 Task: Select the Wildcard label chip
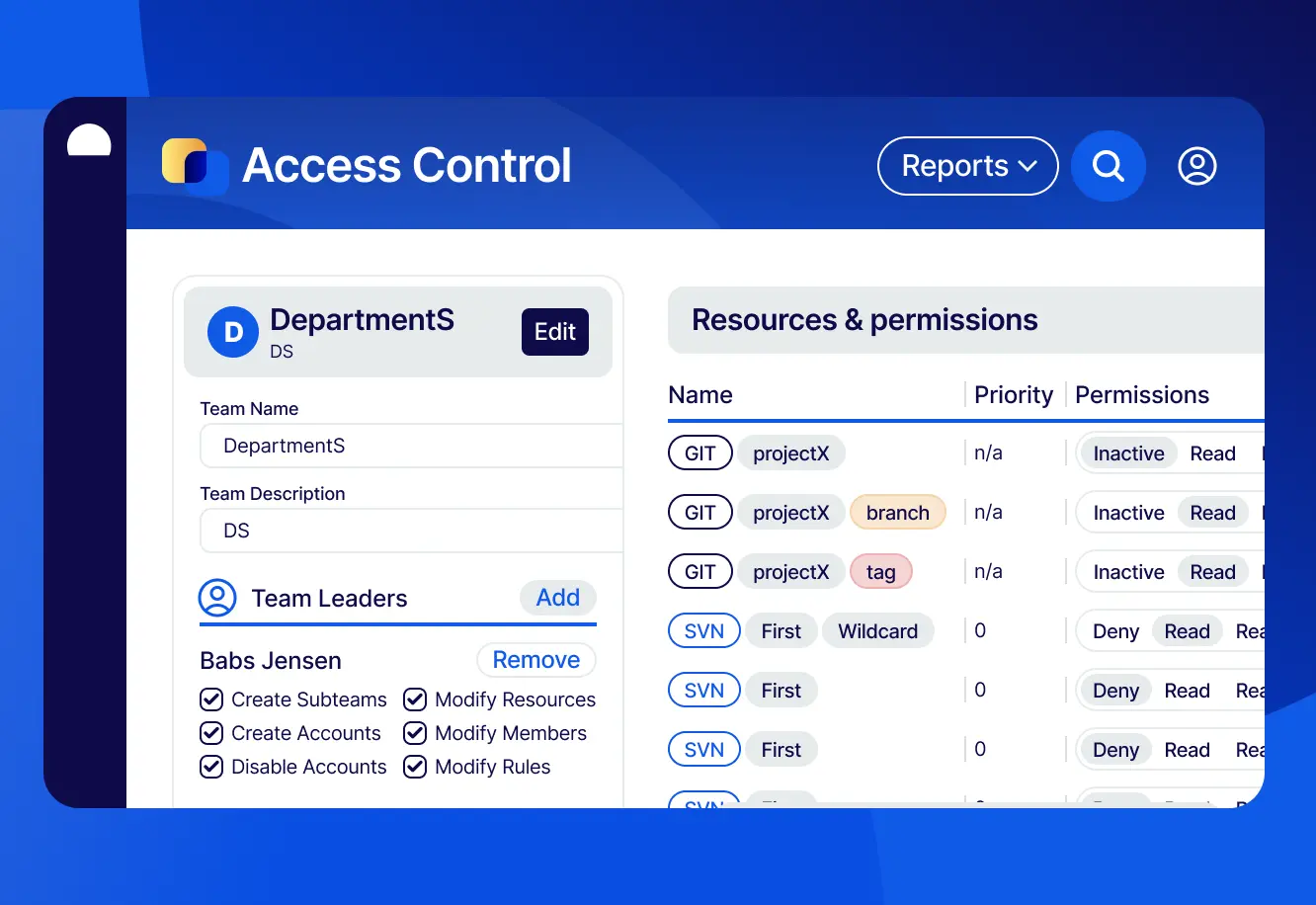878,631
